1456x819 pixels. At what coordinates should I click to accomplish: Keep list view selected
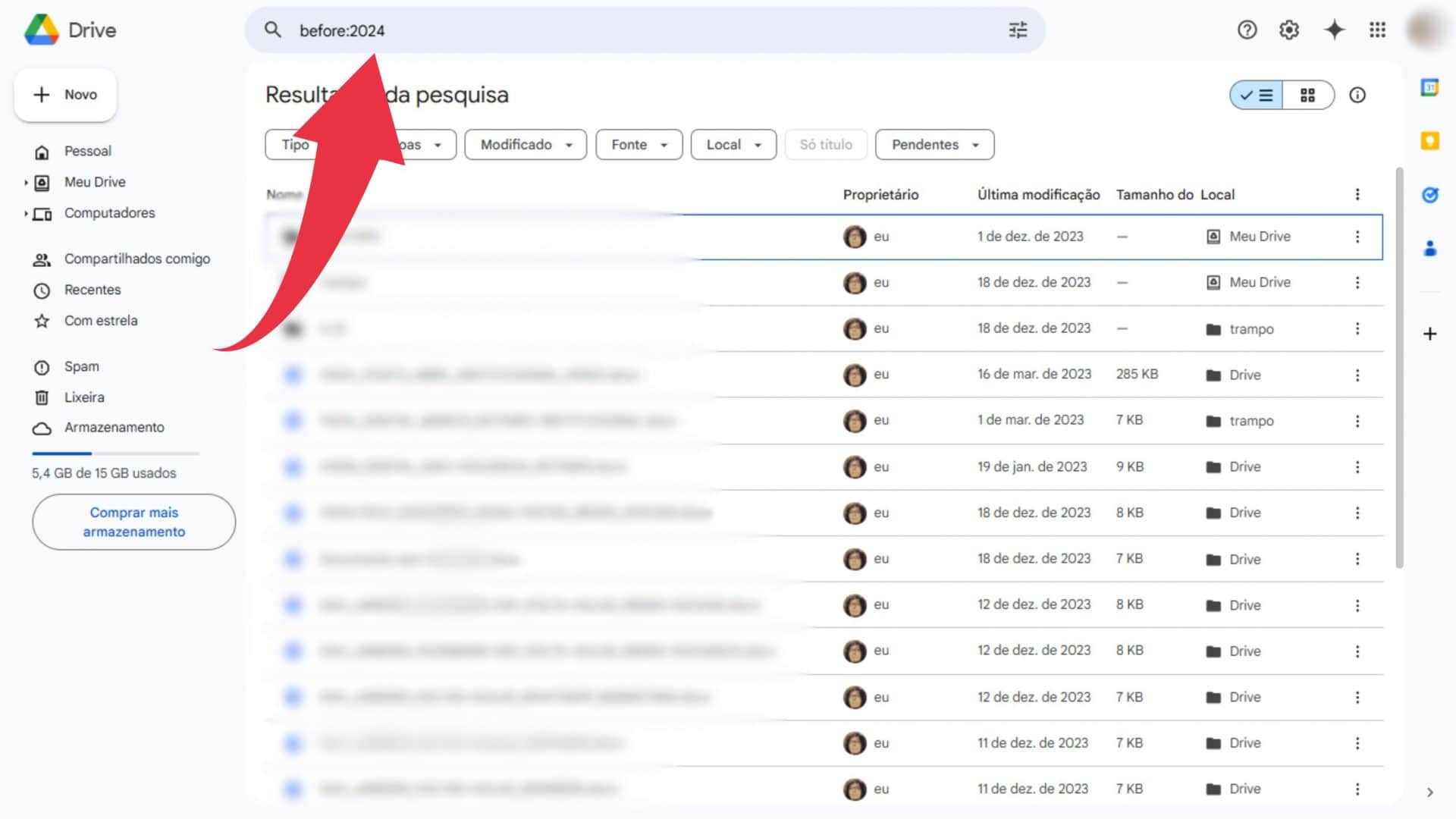1255,95
